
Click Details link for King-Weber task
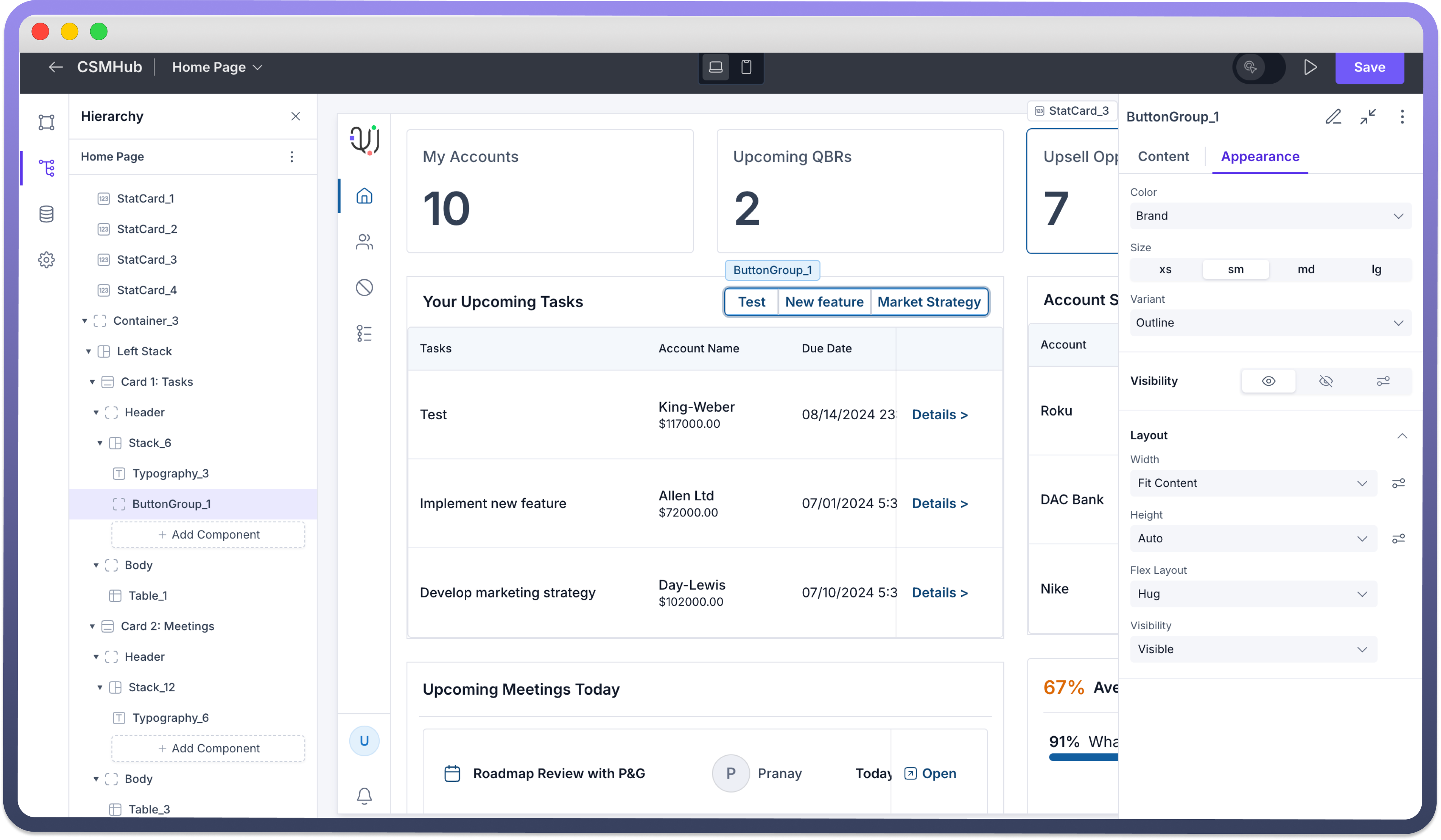pyautogui.click(x=939, y=415)
